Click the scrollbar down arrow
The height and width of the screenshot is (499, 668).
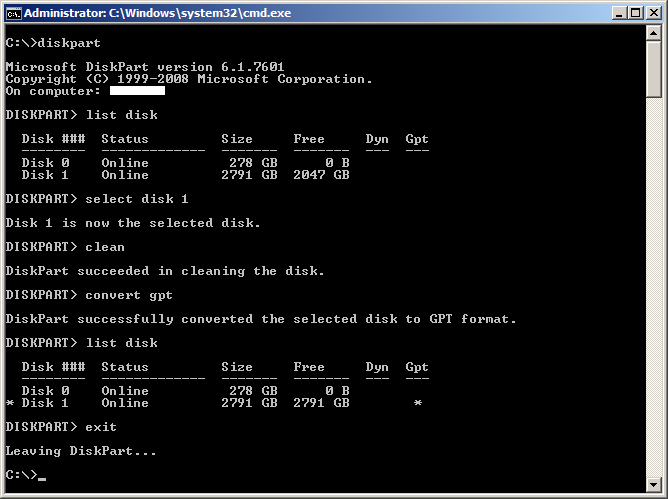[654, 485]
